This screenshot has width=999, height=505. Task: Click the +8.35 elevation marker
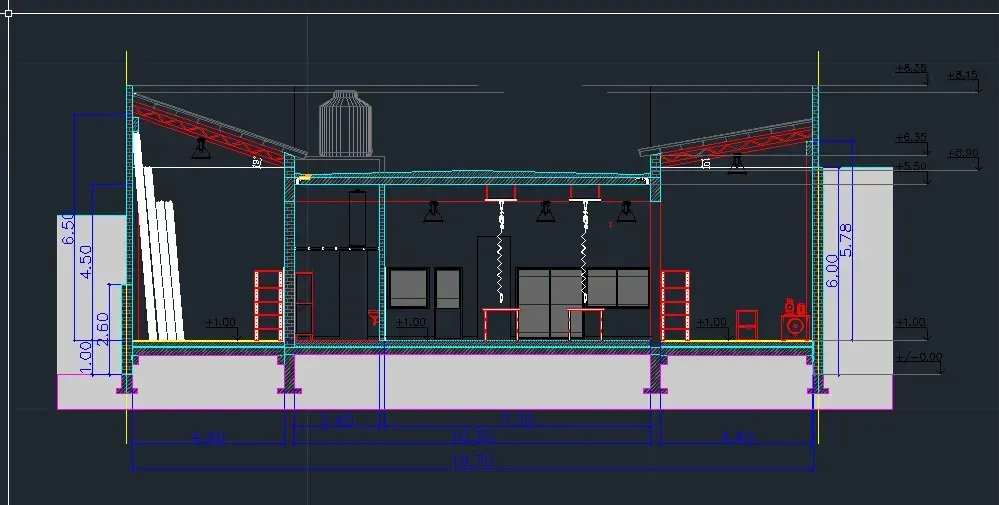[911, 68]
